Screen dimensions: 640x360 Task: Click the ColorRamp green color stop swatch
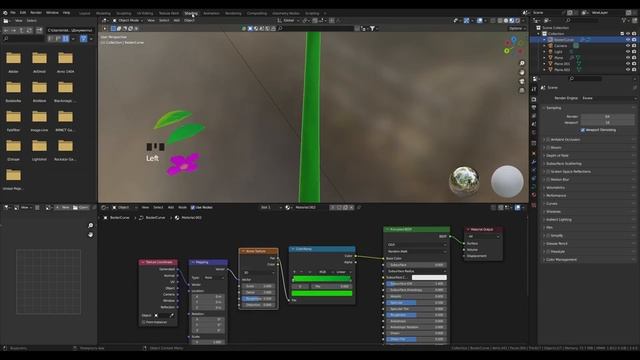tap(322, 293)
